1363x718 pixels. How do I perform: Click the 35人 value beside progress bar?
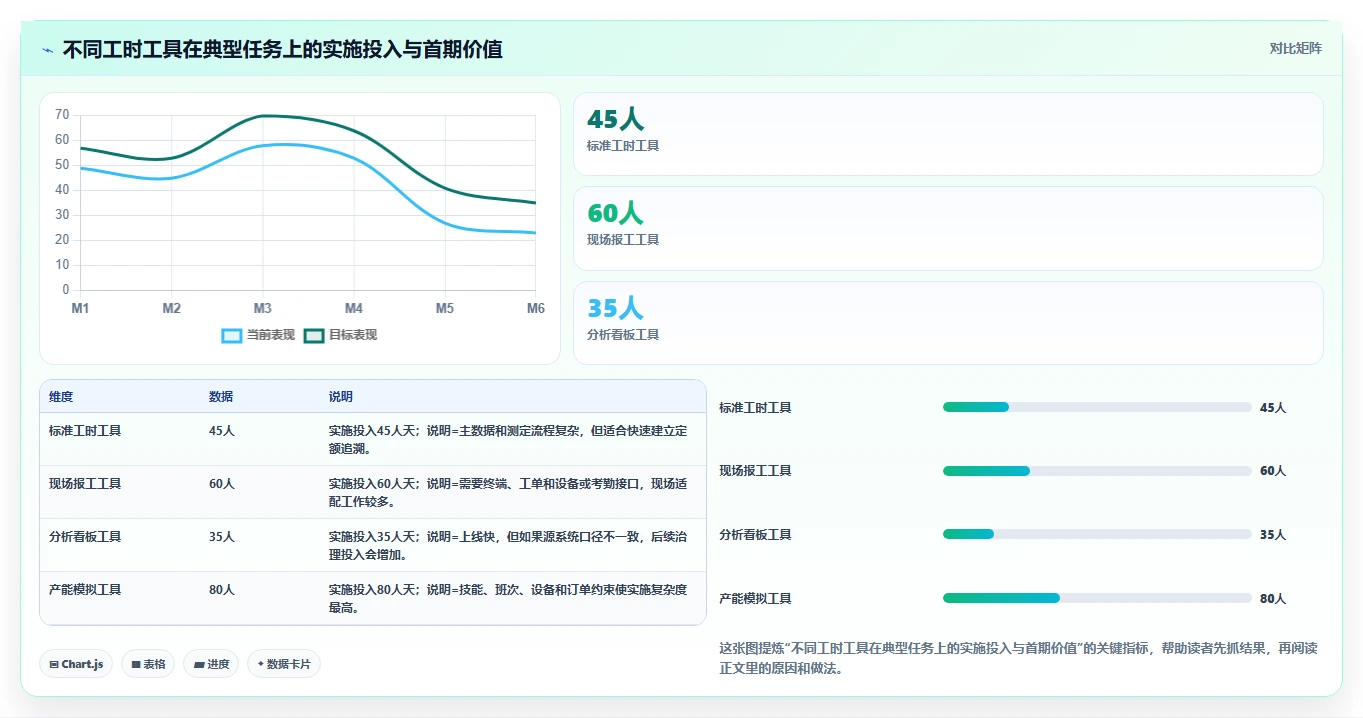click(x=1273, y=535)
